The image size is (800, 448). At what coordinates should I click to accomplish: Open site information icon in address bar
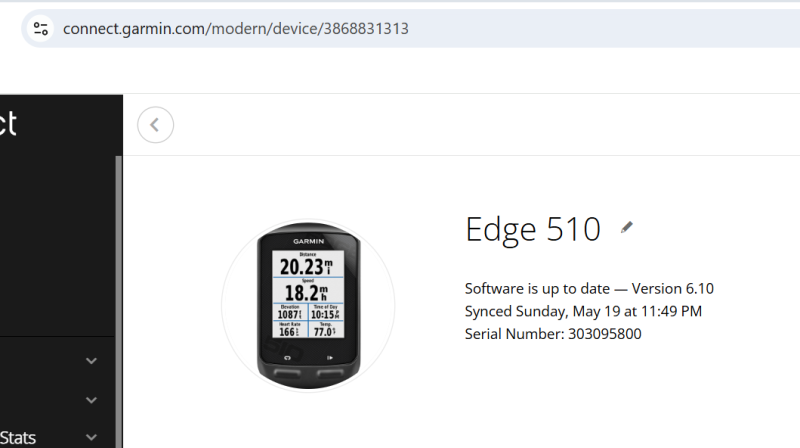click(41, 29)
